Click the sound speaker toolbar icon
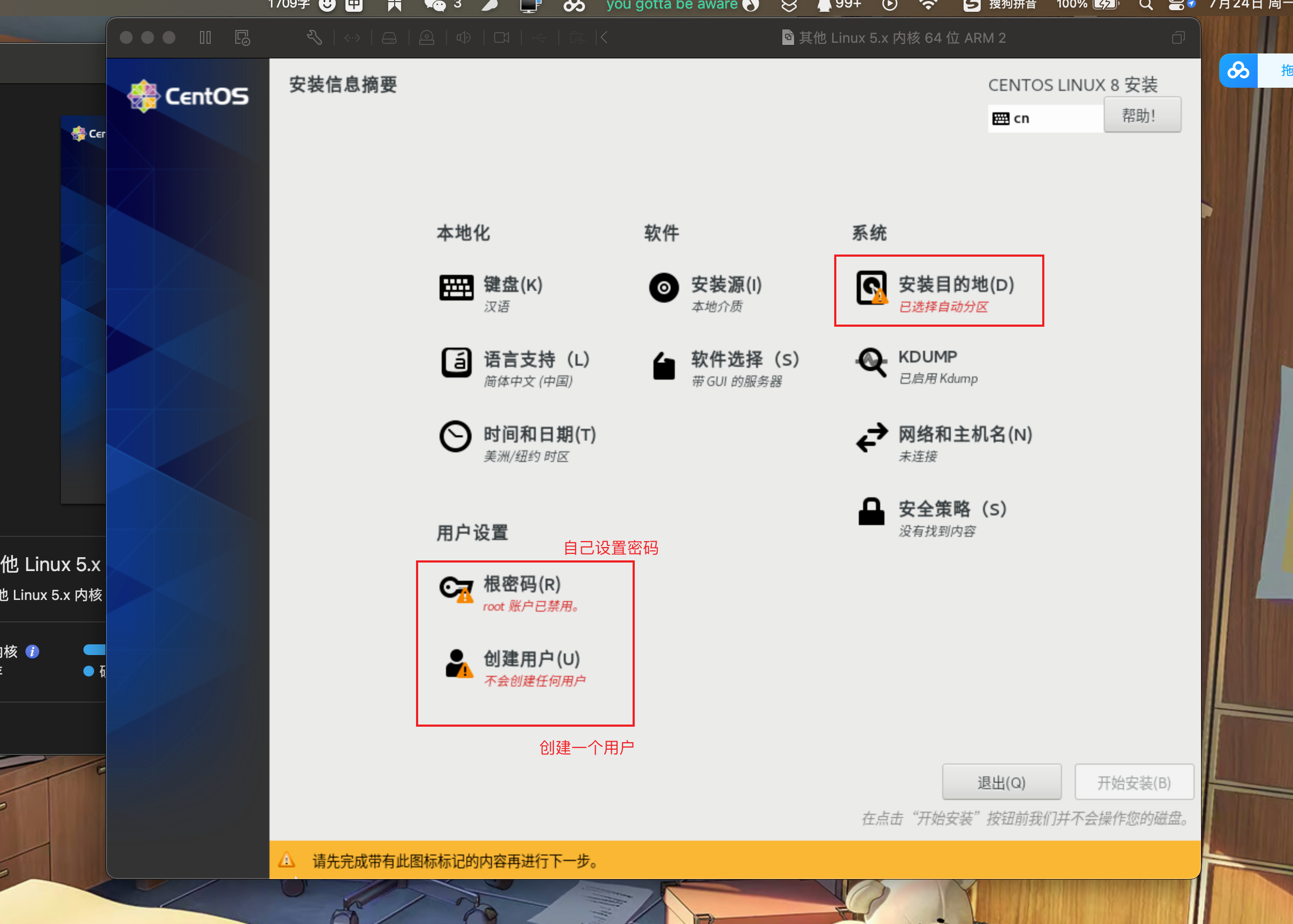 click(464, 38)
